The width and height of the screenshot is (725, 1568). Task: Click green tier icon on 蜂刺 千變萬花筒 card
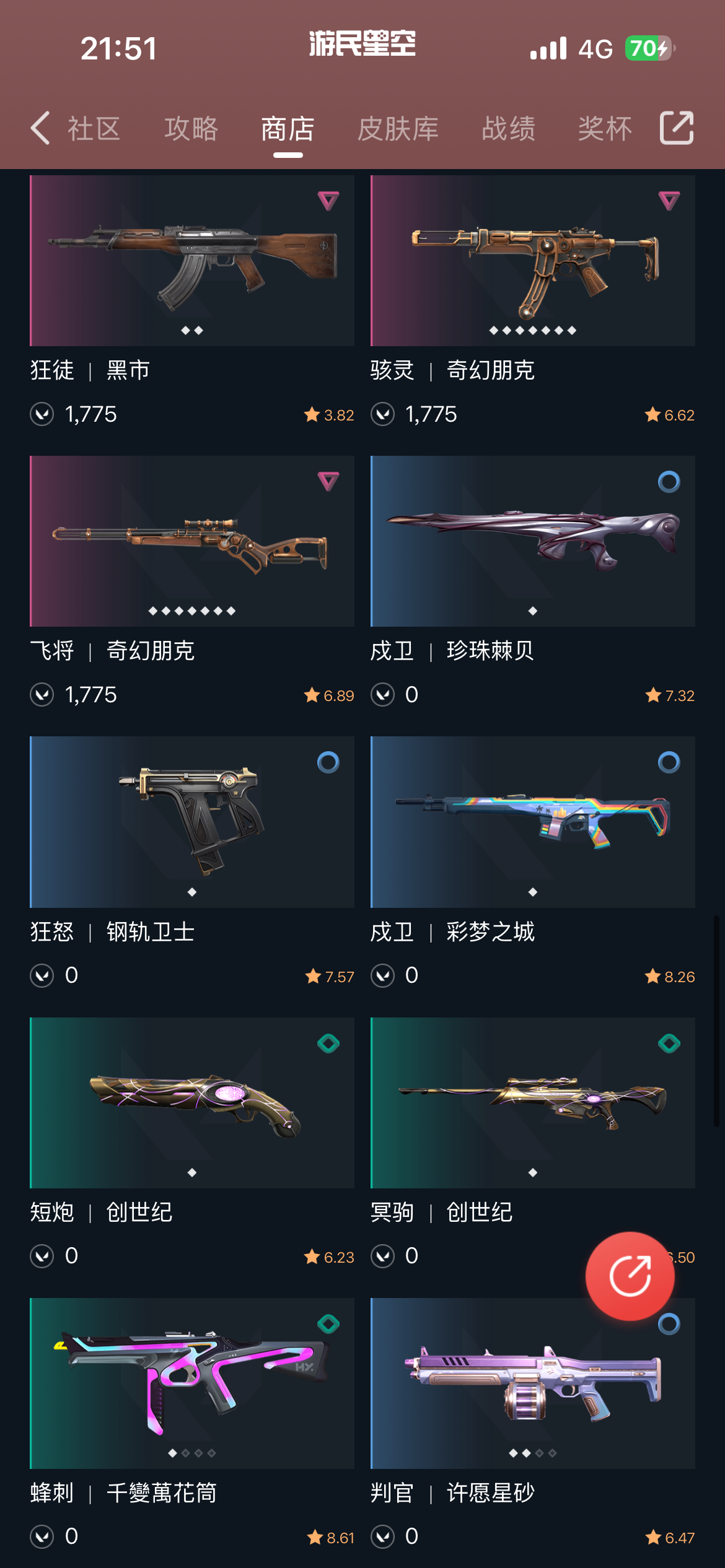coord(328,1323)
